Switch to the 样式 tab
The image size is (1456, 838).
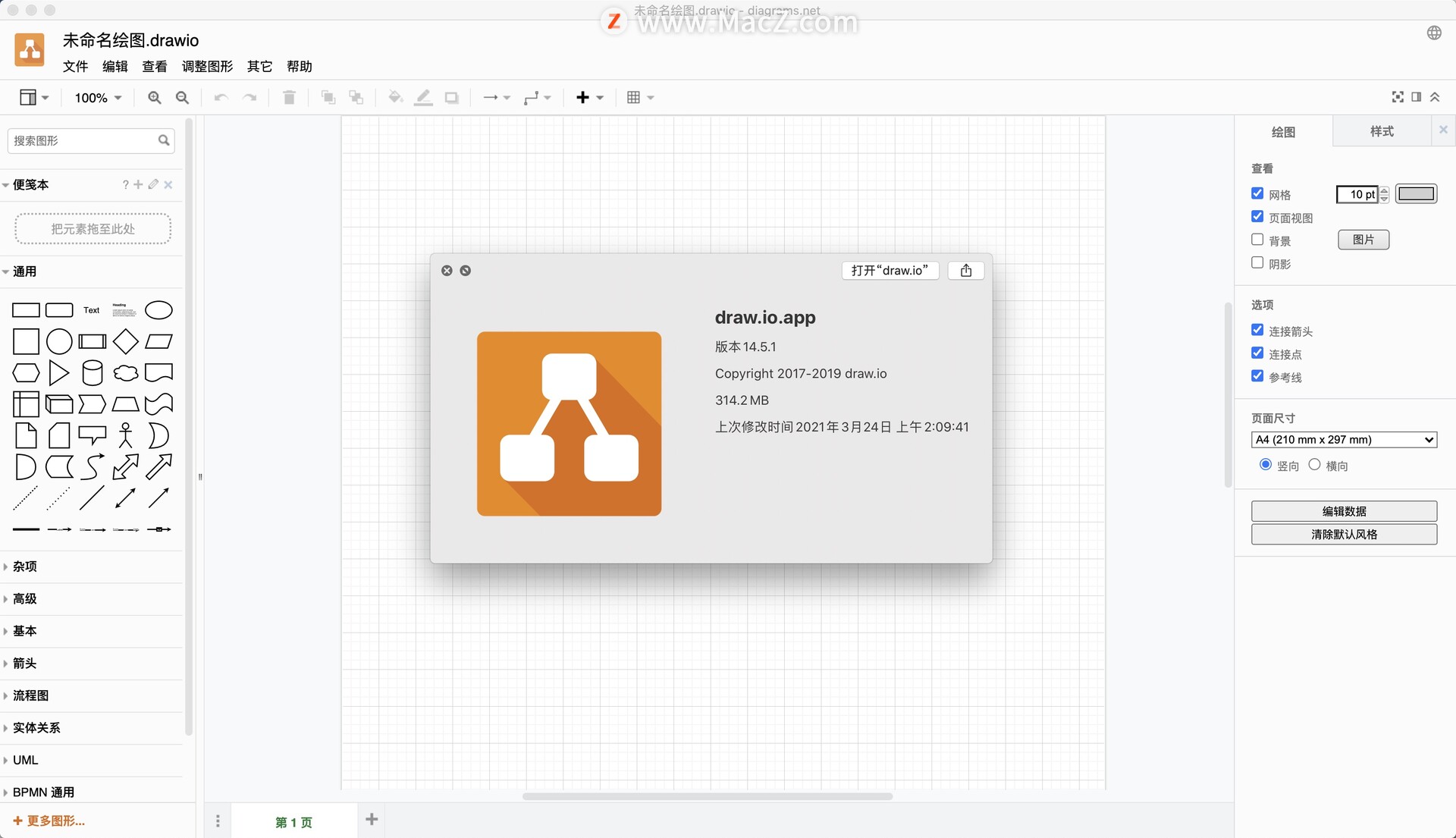(1381, 131)
